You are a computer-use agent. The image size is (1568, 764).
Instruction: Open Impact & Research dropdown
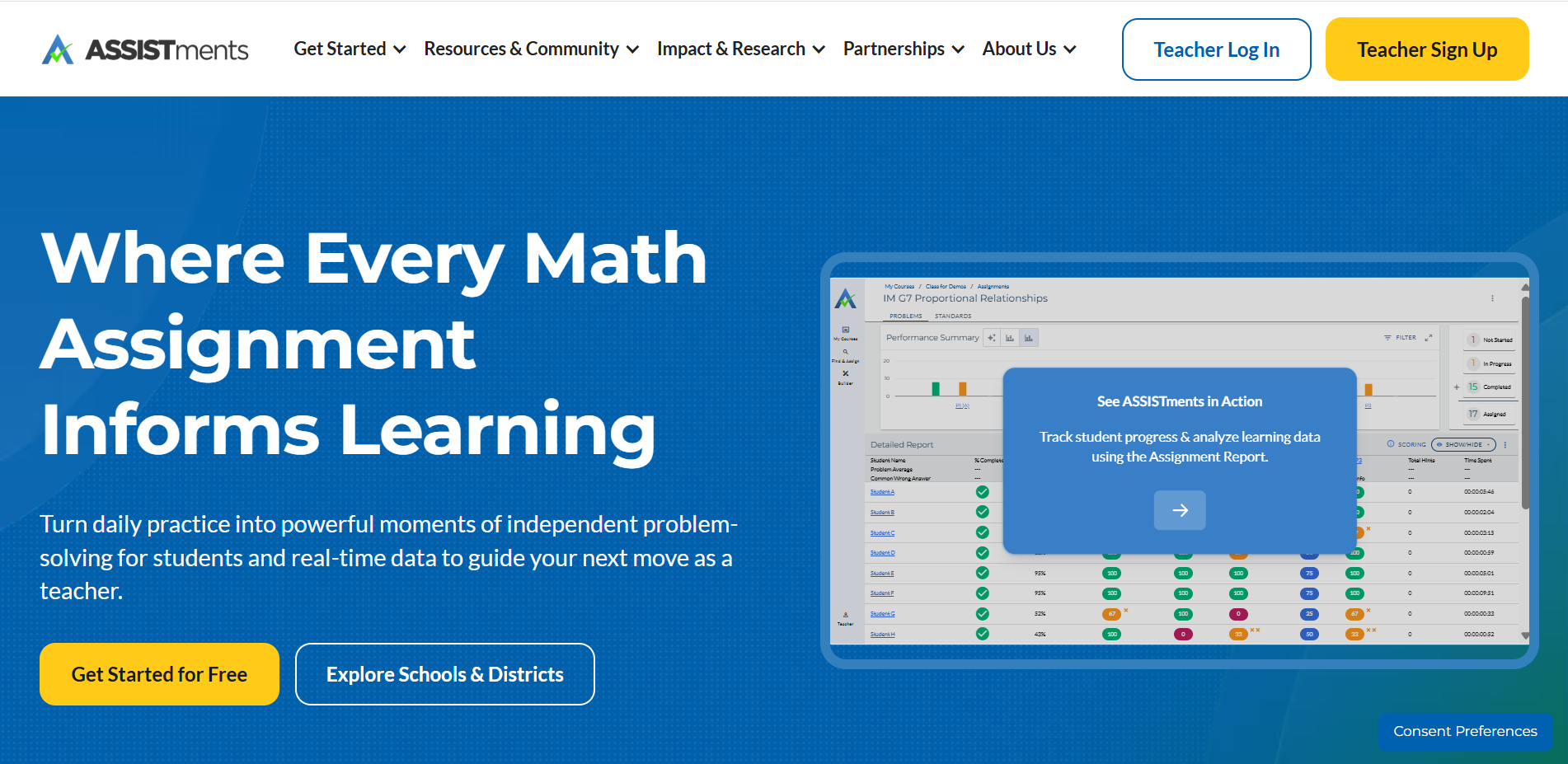pyautogui.click(x=741, y=49)
